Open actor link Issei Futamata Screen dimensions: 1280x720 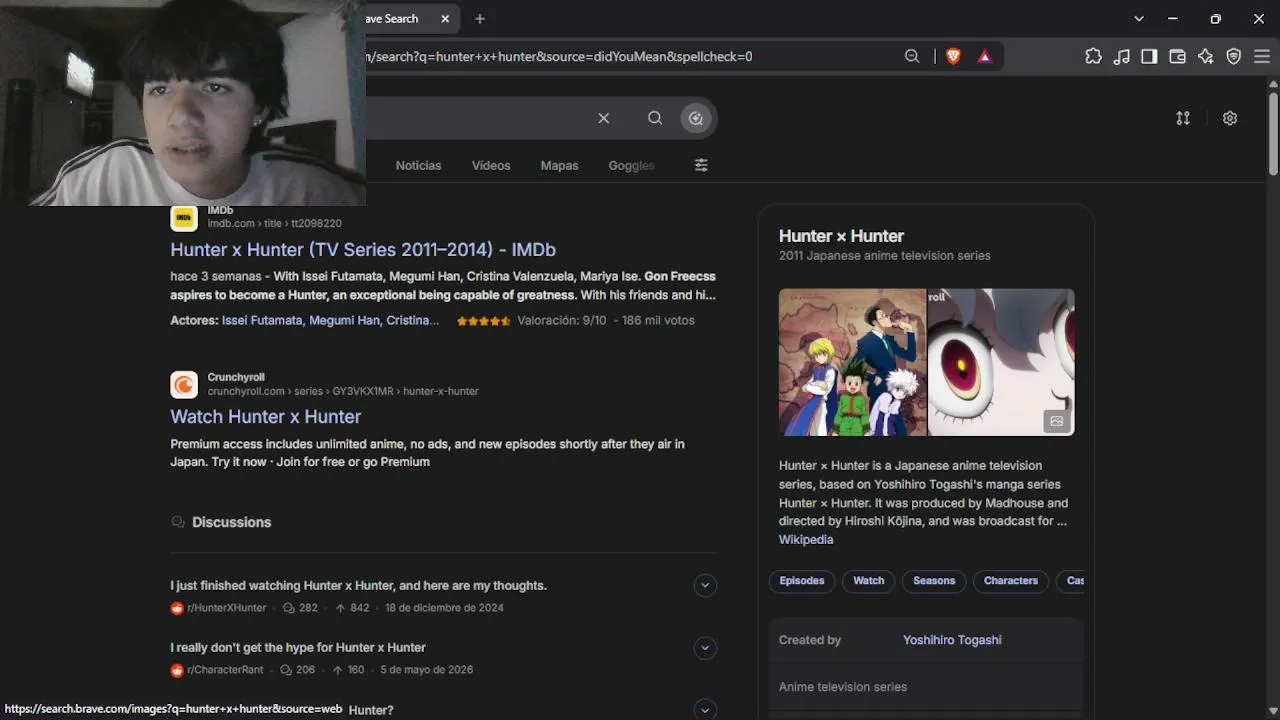click(262, 321)
